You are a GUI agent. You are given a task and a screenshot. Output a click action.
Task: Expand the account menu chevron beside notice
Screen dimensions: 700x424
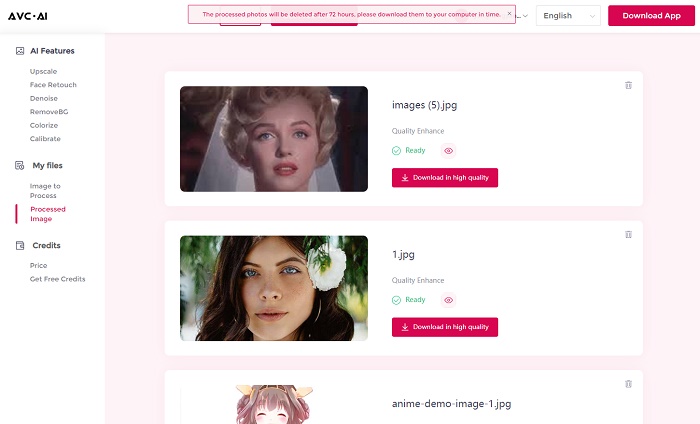click(x=525, y=16)
